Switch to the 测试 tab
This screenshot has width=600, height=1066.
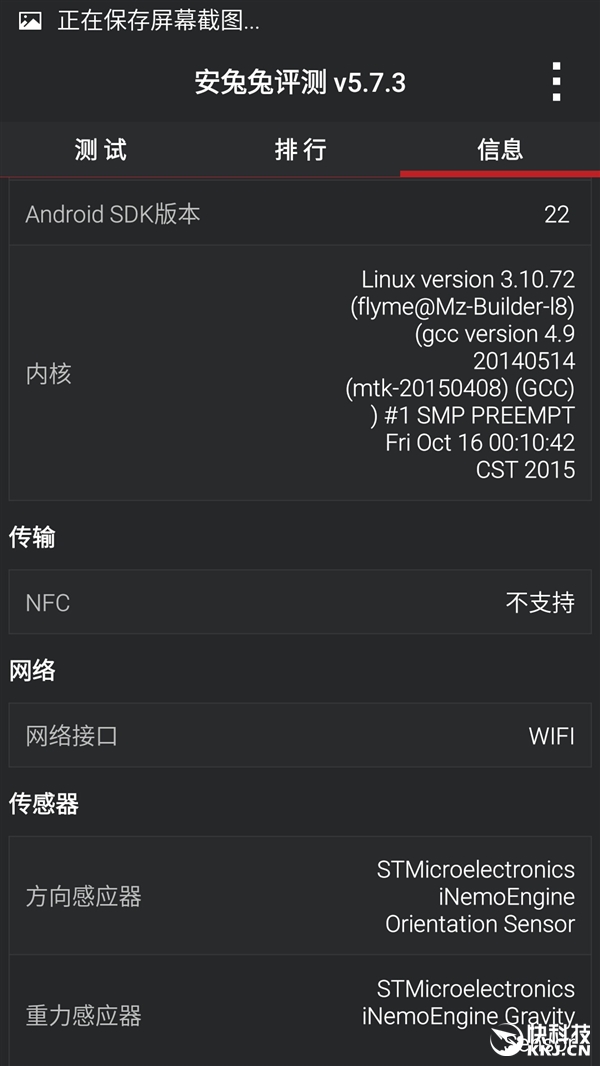pos(101,149)
